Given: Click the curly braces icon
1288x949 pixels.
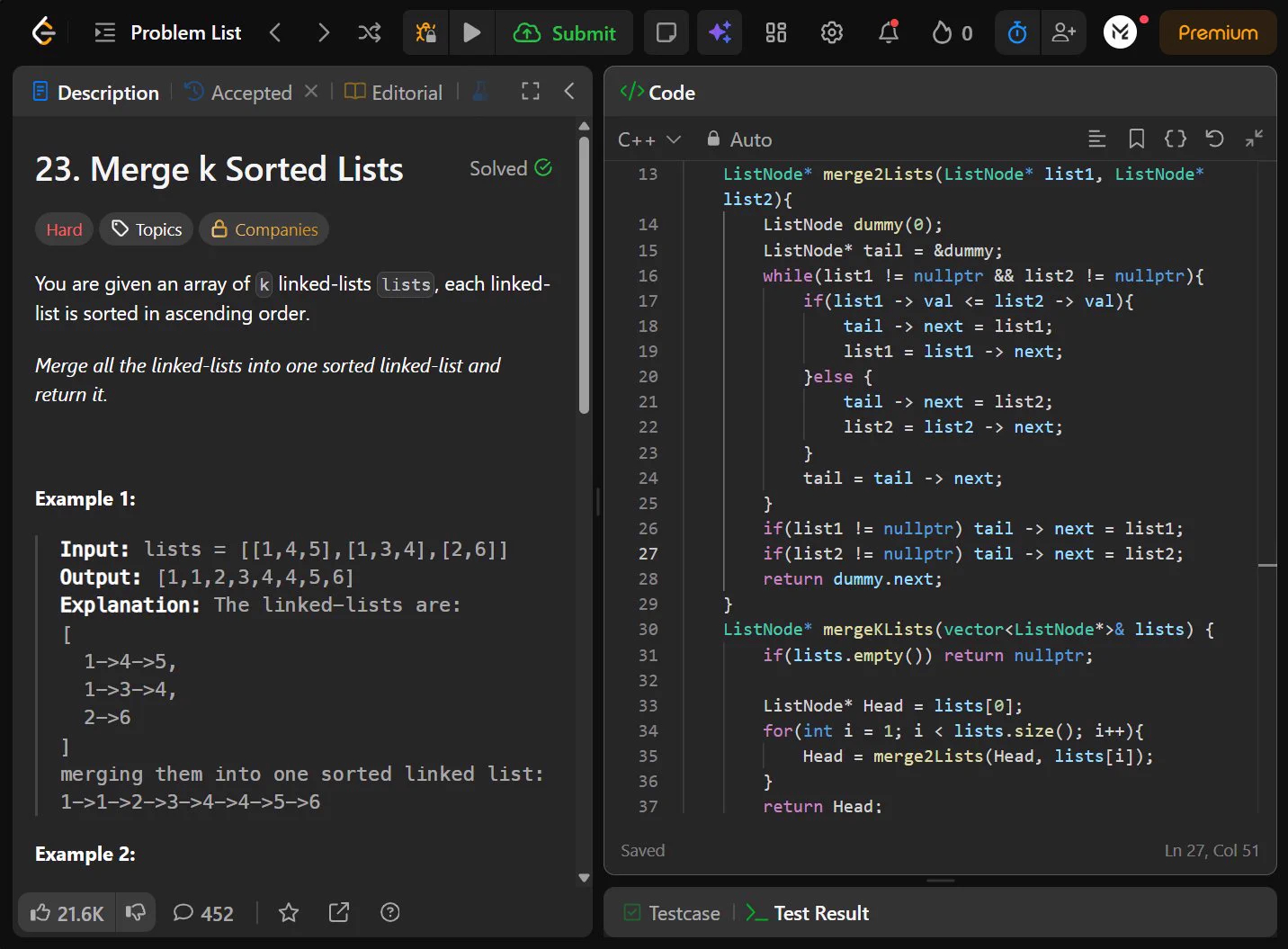Looking at the screenshot, I should coord(1176,139).
